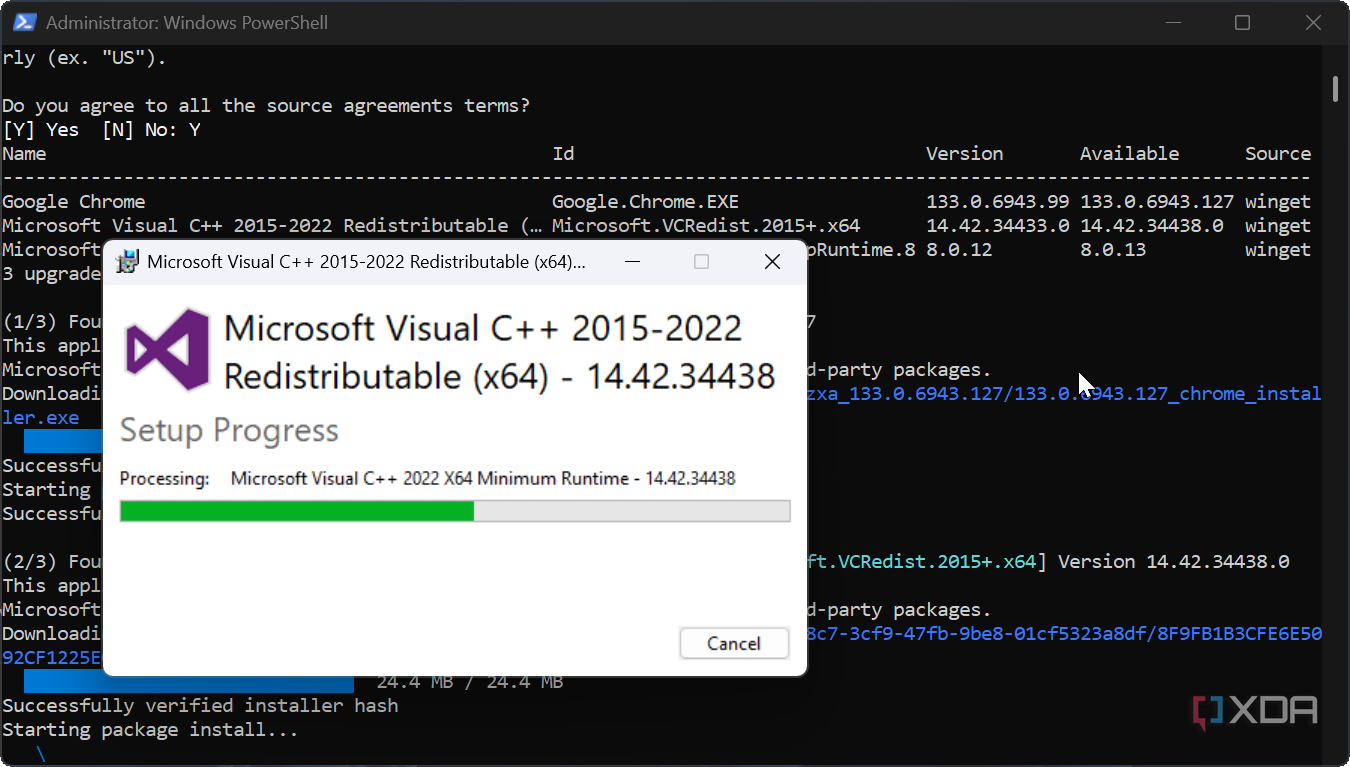Click the PowerShell icon in the title bar

pyautogui.click(x=25, y=22)
